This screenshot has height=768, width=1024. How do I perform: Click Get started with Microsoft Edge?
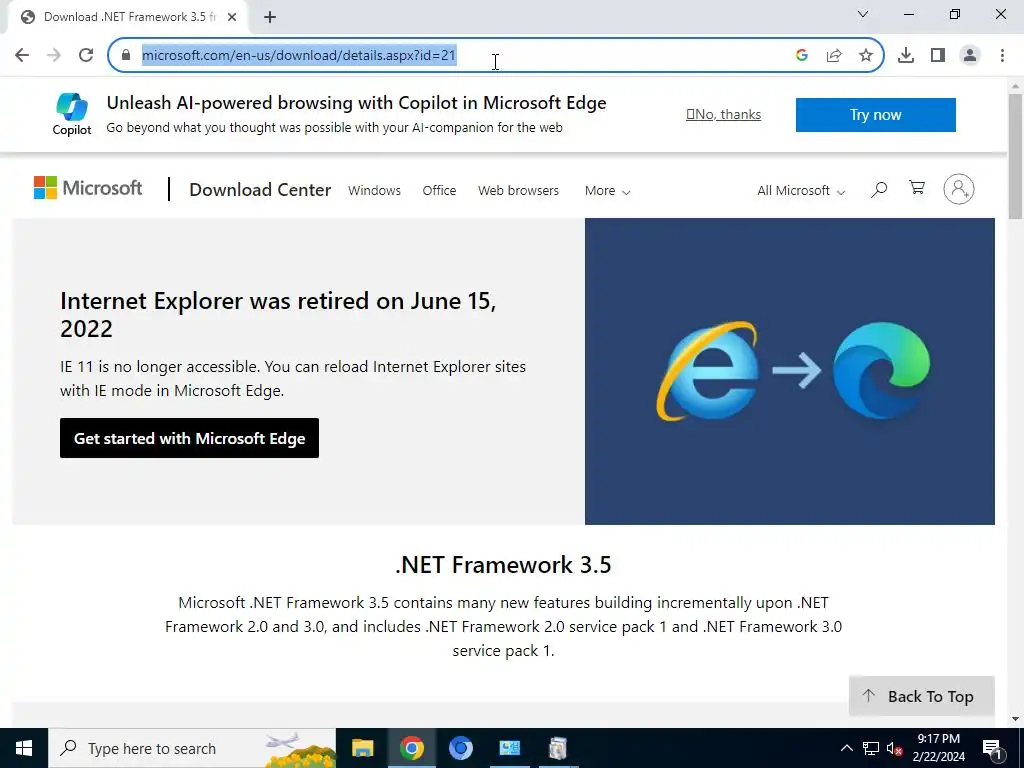189,438
